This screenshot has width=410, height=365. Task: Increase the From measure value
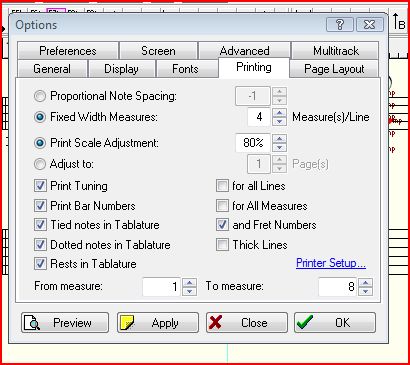(x=189, y=283)
